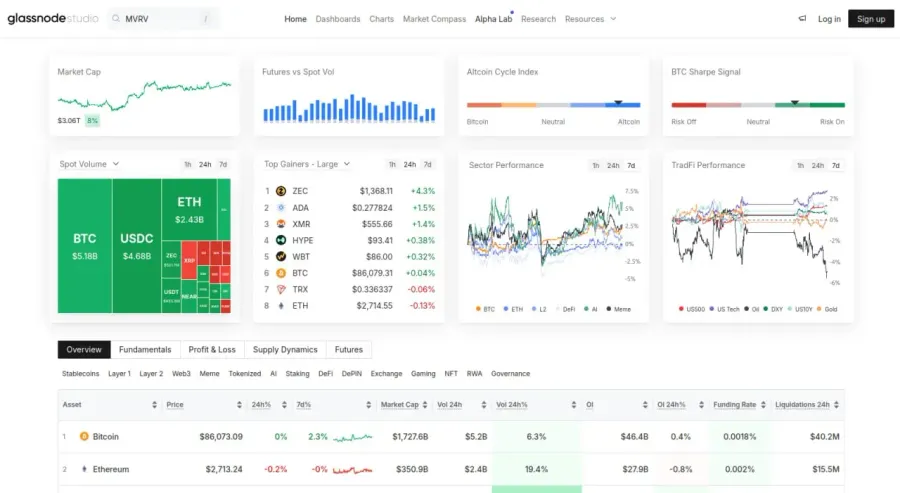The height and width of the screenshot is (493, 900).
Task: Open the Top Gainers - Large dropdown
Action: point(307,164)
